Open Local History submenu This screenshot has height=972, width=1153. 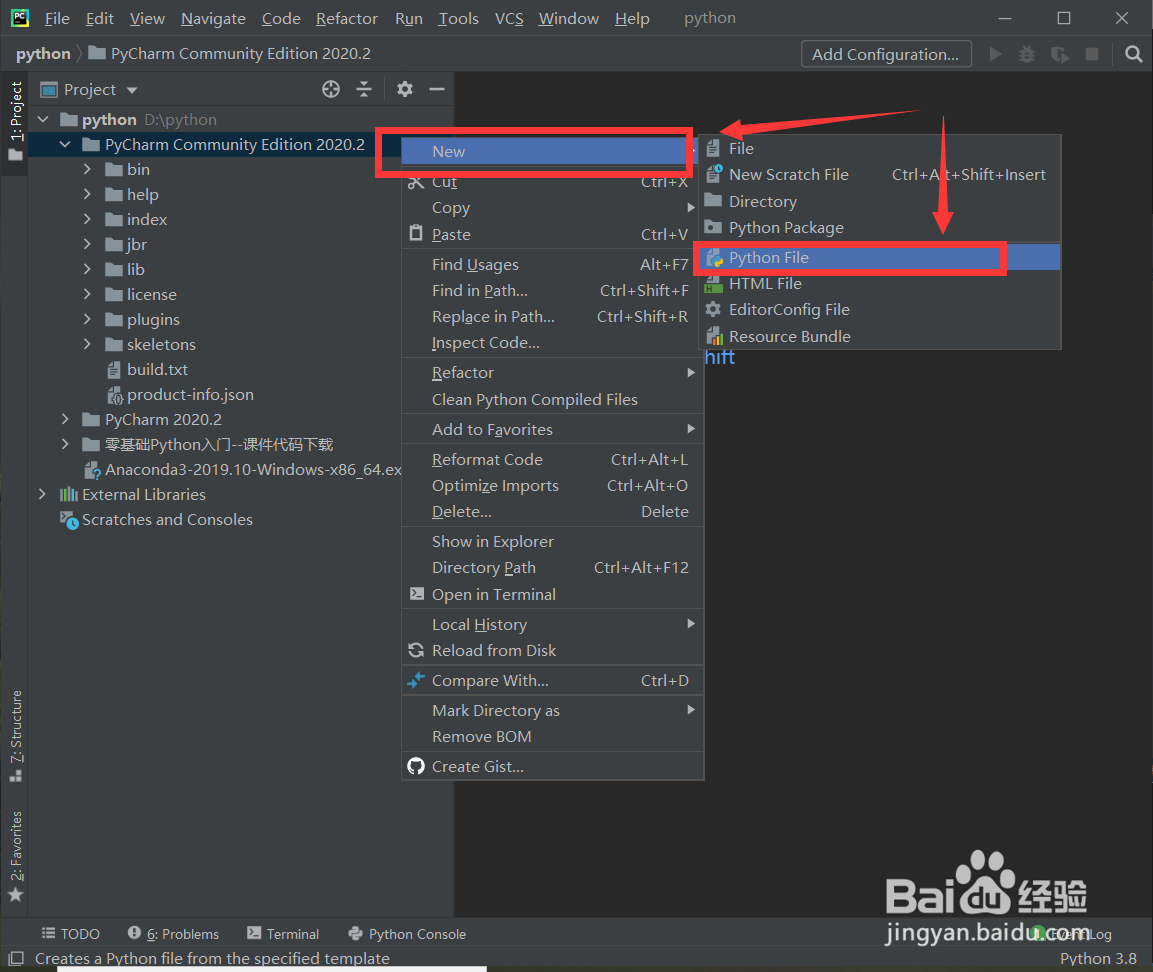[552, 624]
